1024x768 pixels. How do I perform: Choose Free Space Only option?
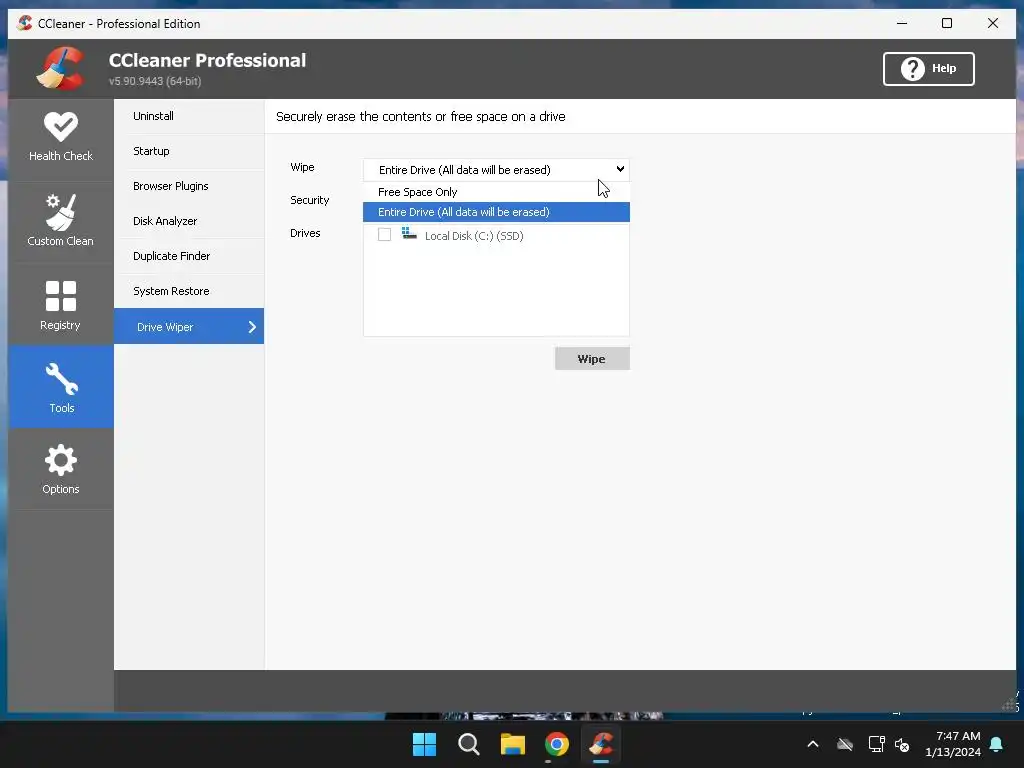(x=496, y=192)
